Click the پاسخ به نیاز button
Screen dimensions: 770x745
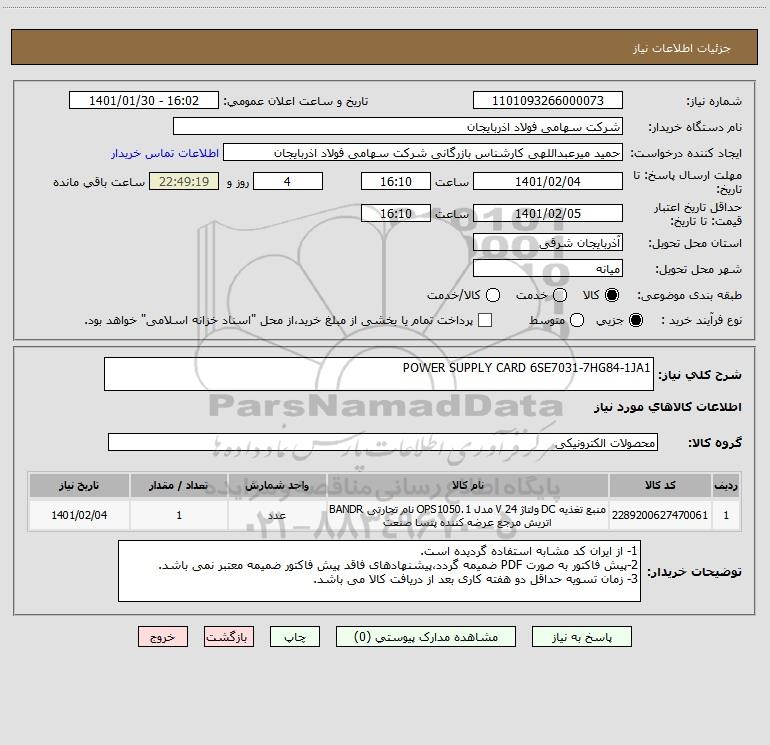tap(582, 637)
